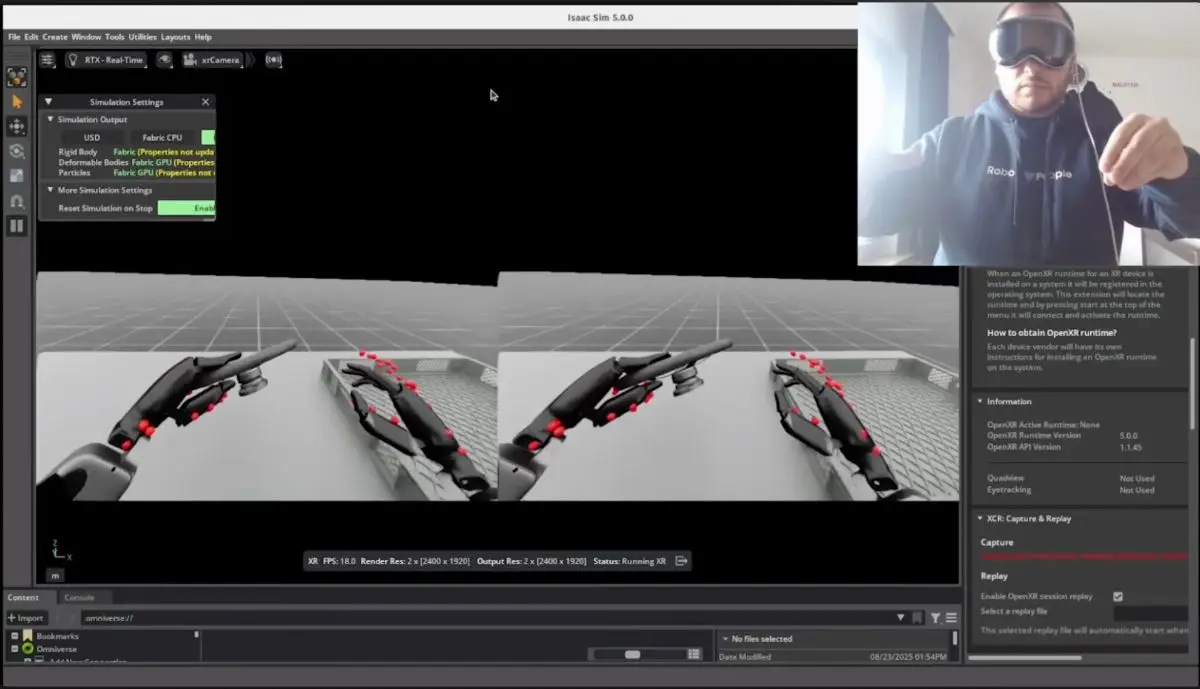The height and width of the screenshot is (689, 1200).
Task: Open the xrCamera camera dropdown
Action: 211,60
